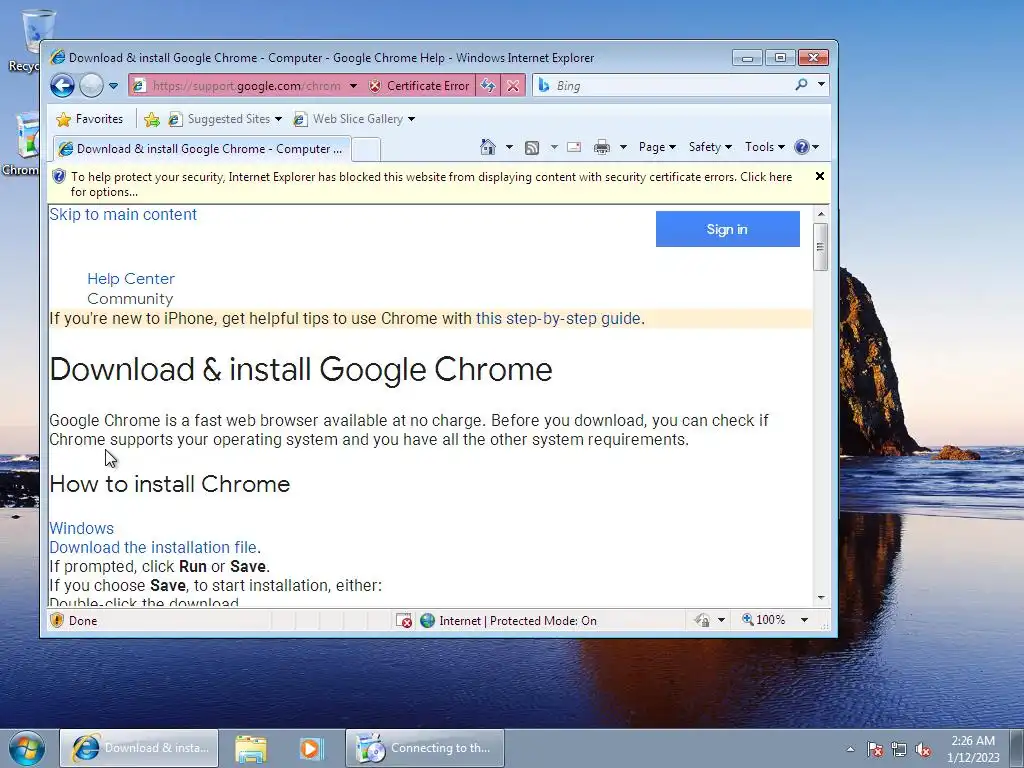Click the address bar URL field
The width and height of the screenshot is (1024, 768).
click(x=246, y=86)
